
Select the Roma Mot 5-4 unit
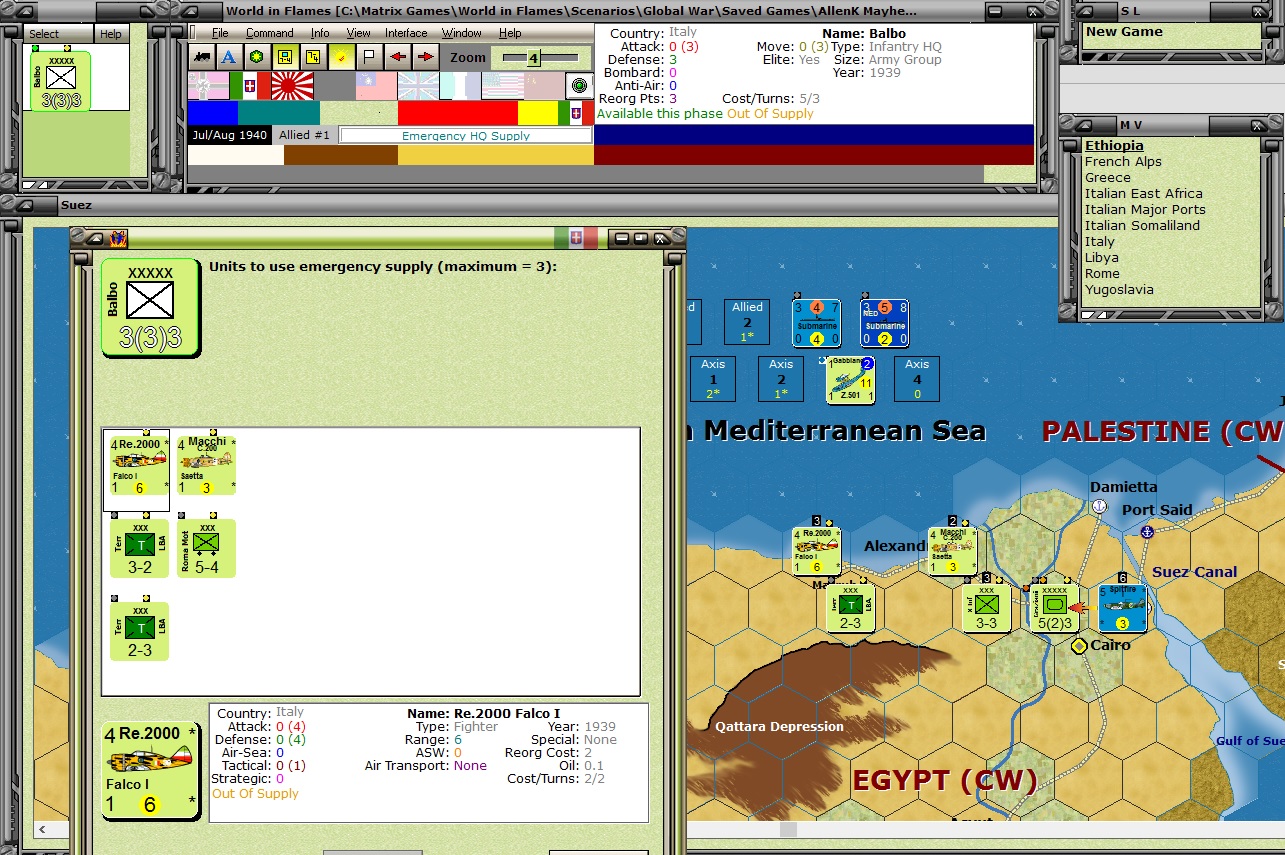coord(207,548)
